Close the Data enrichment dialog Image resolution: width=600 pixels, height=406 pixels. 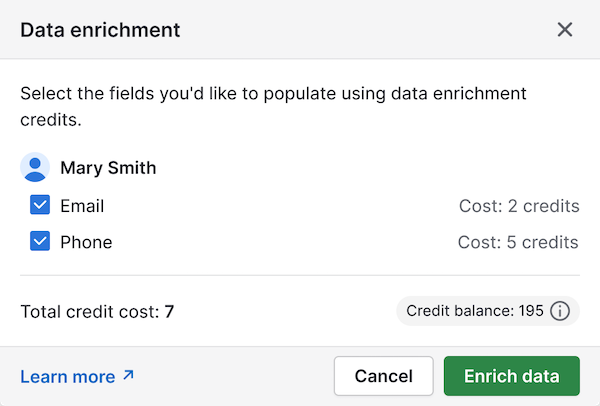pyautogui.click(x=565, y=29)
